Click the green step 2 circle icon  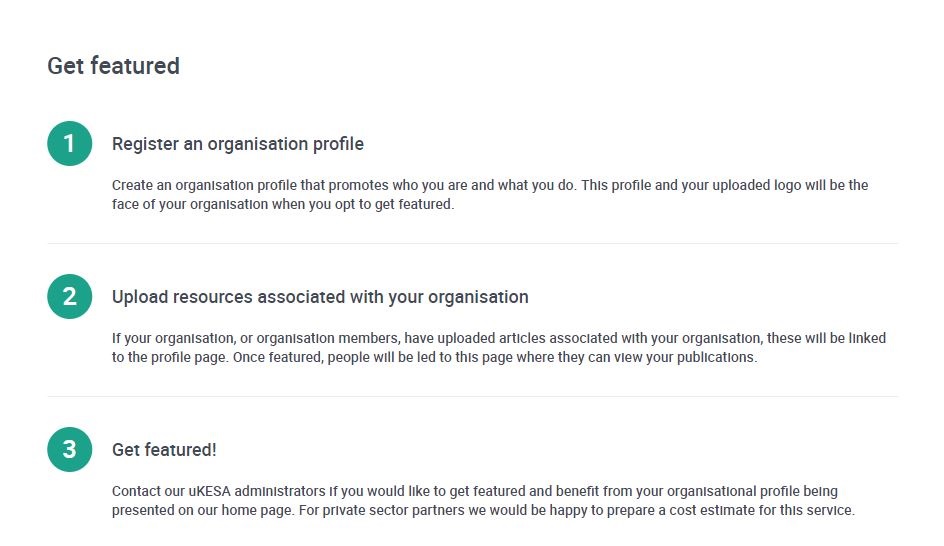click(70, 296)
